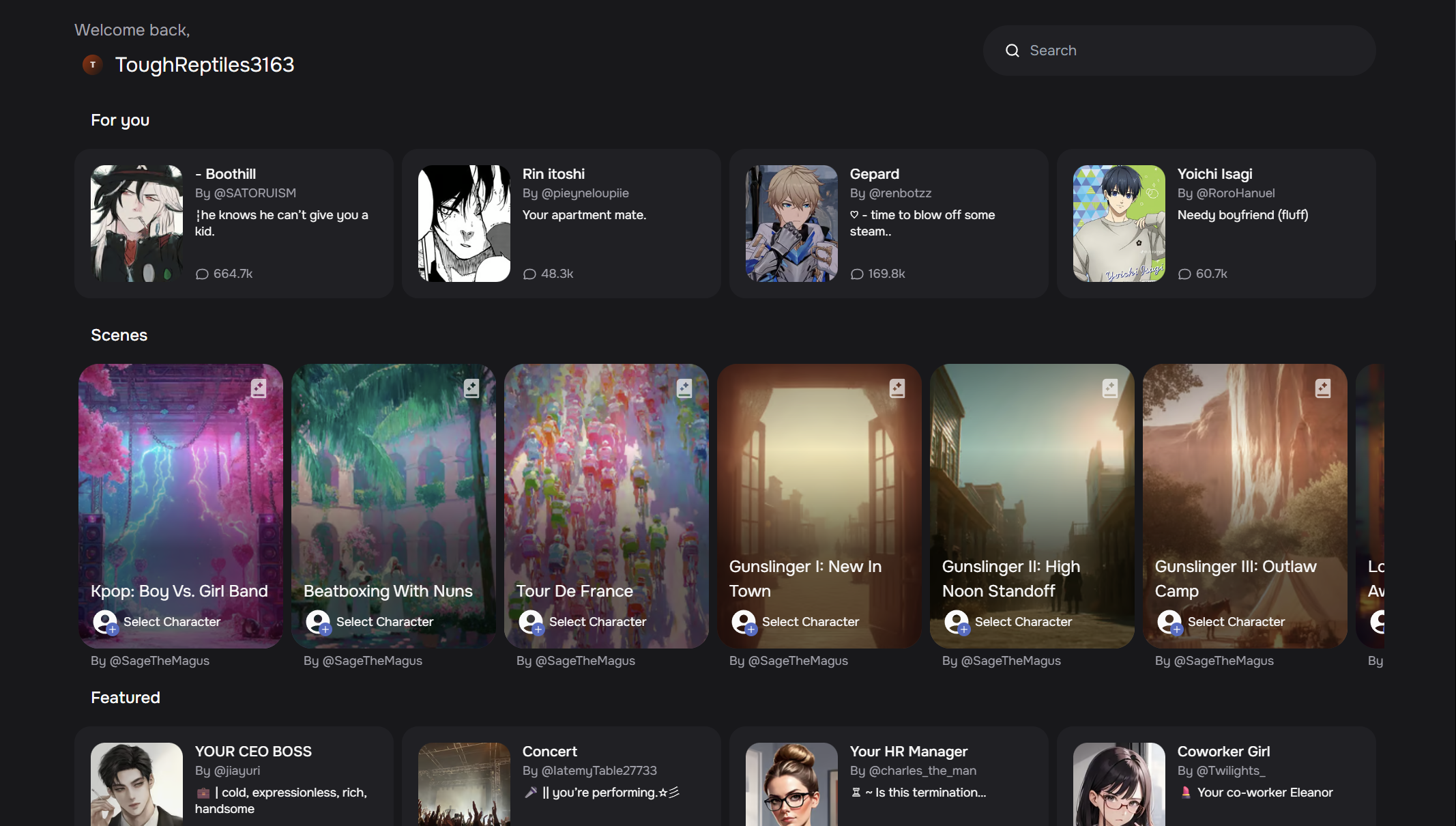
Task: Open Concert character image
Action: coord(464,784)
